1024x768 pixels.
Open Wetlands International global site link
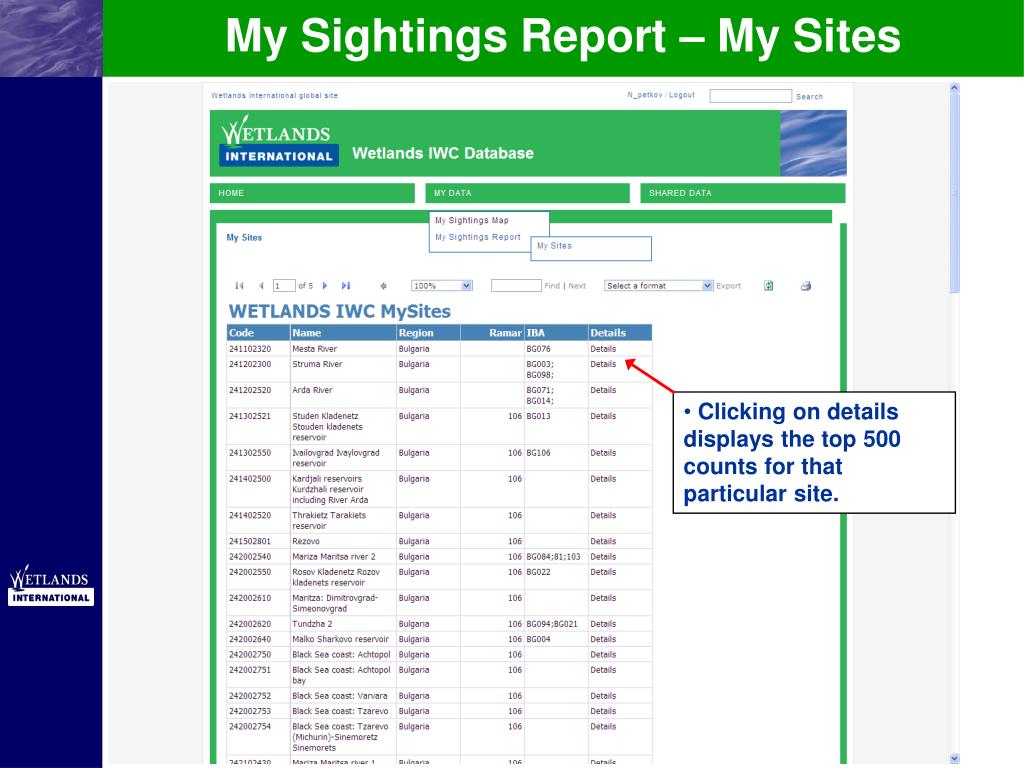274,95
